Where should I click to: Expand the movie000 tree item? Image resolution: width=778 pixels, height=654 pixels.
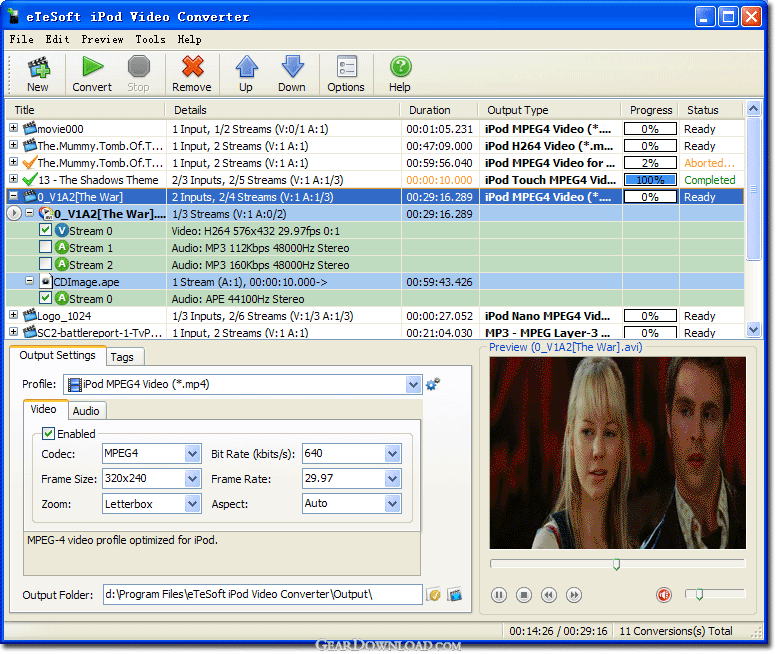tap(13, 129)
